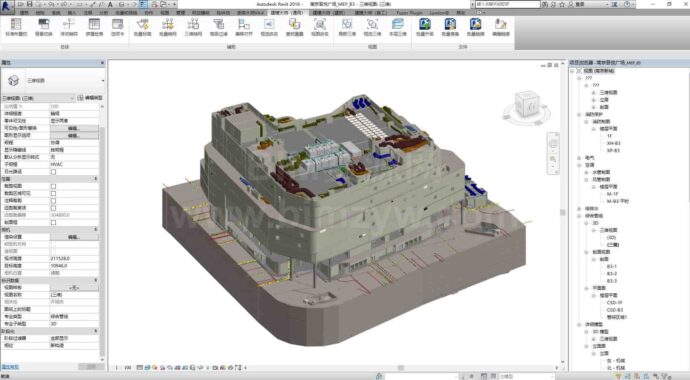Click the 编辑类型 (Edit Type) icon button

pyautogui.click(x=90, y=98)
